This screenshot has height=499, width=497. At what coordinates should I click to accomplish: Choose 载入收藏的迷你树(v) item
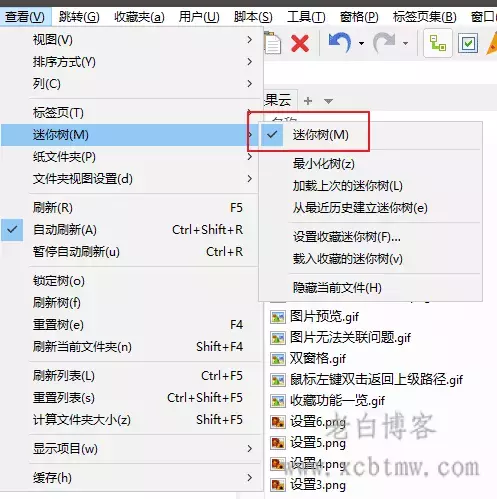[x=370, y=259]
